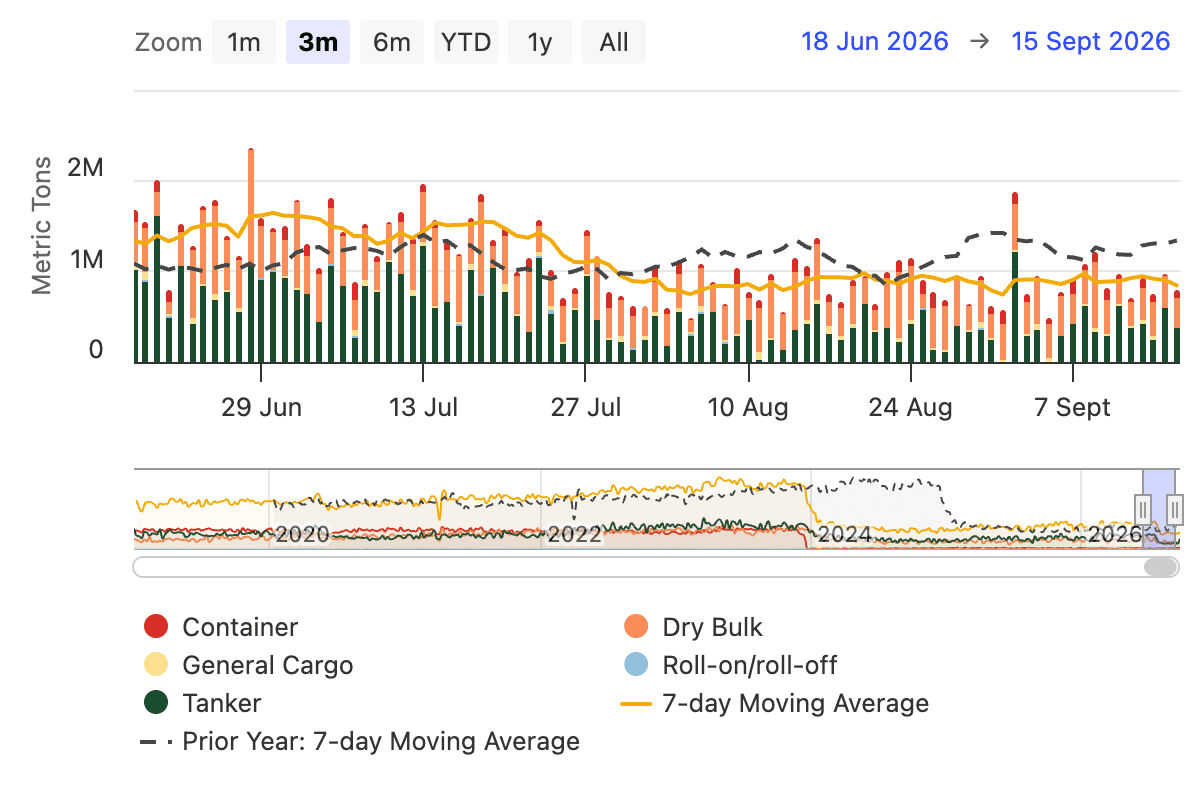
Task: Click the 2022 label in navigator
Action: (574, 535)
